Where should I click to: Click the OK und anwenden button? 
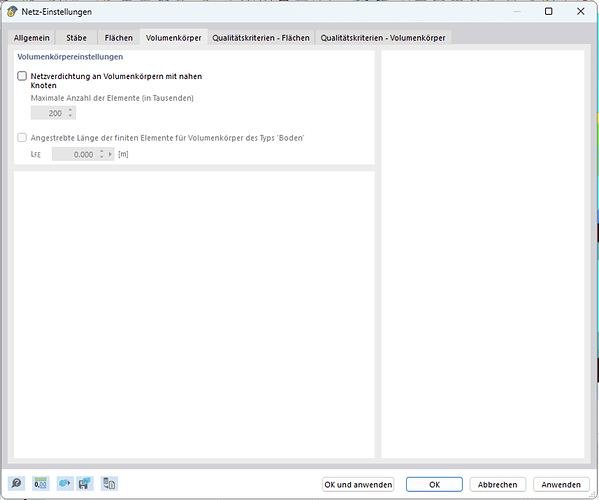(358, 484)
